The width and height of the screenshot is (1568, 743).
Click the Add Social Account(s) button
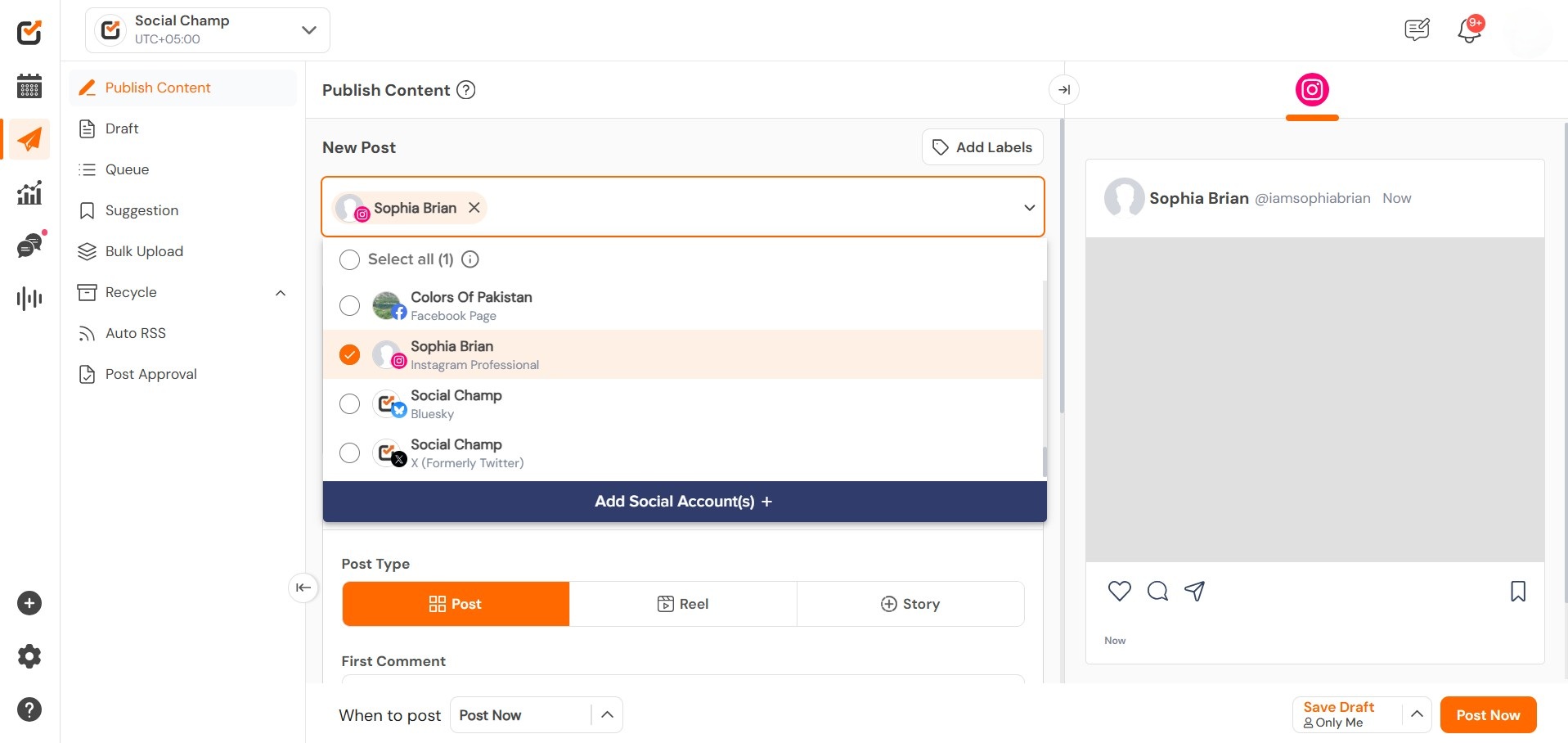pyautogui.click(x=684, y=502)
